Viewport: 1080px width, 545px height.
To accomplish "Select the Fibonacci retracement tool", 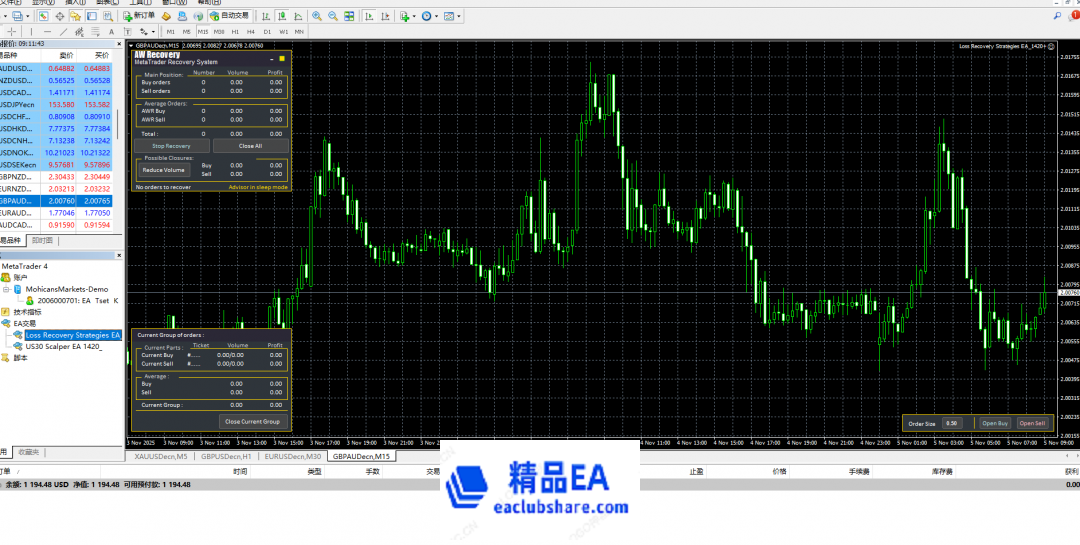I will [x=95, y=32].
